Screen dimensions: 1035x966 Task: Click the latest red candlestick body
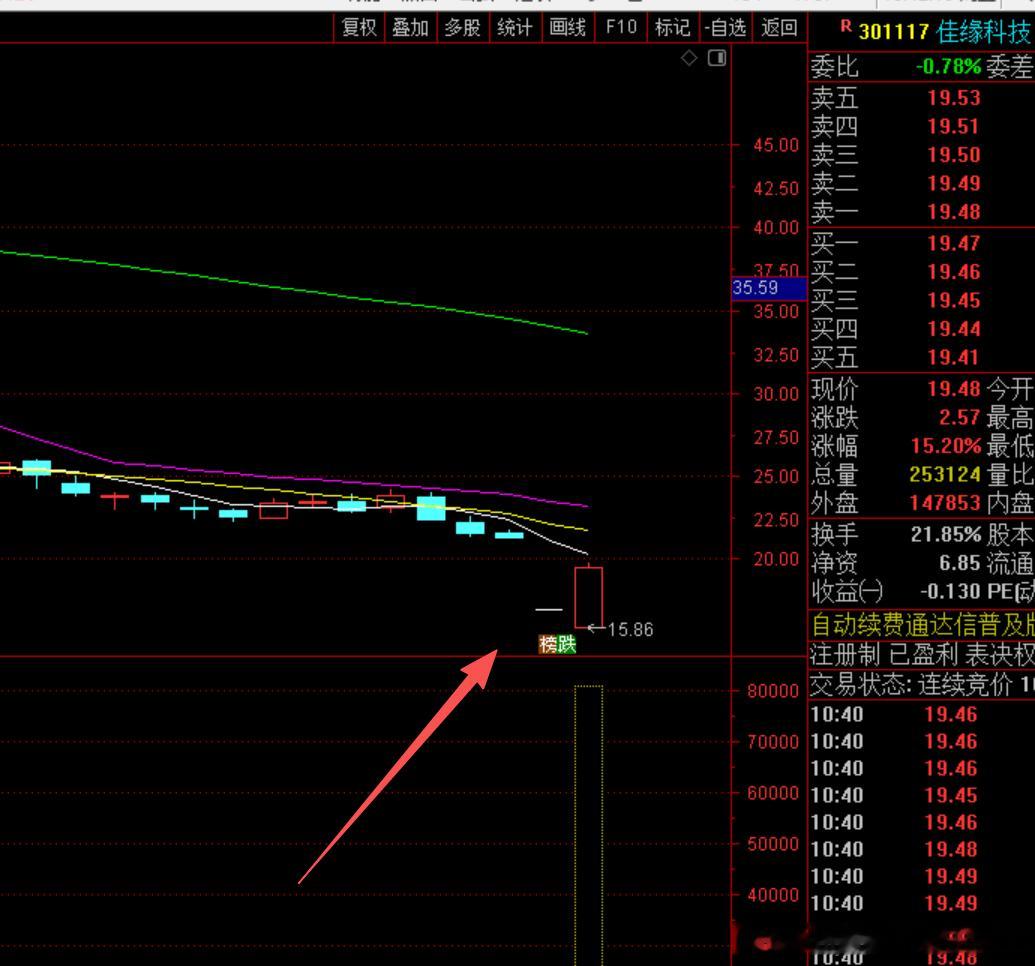pyautogui.click(x=588, y=597)
